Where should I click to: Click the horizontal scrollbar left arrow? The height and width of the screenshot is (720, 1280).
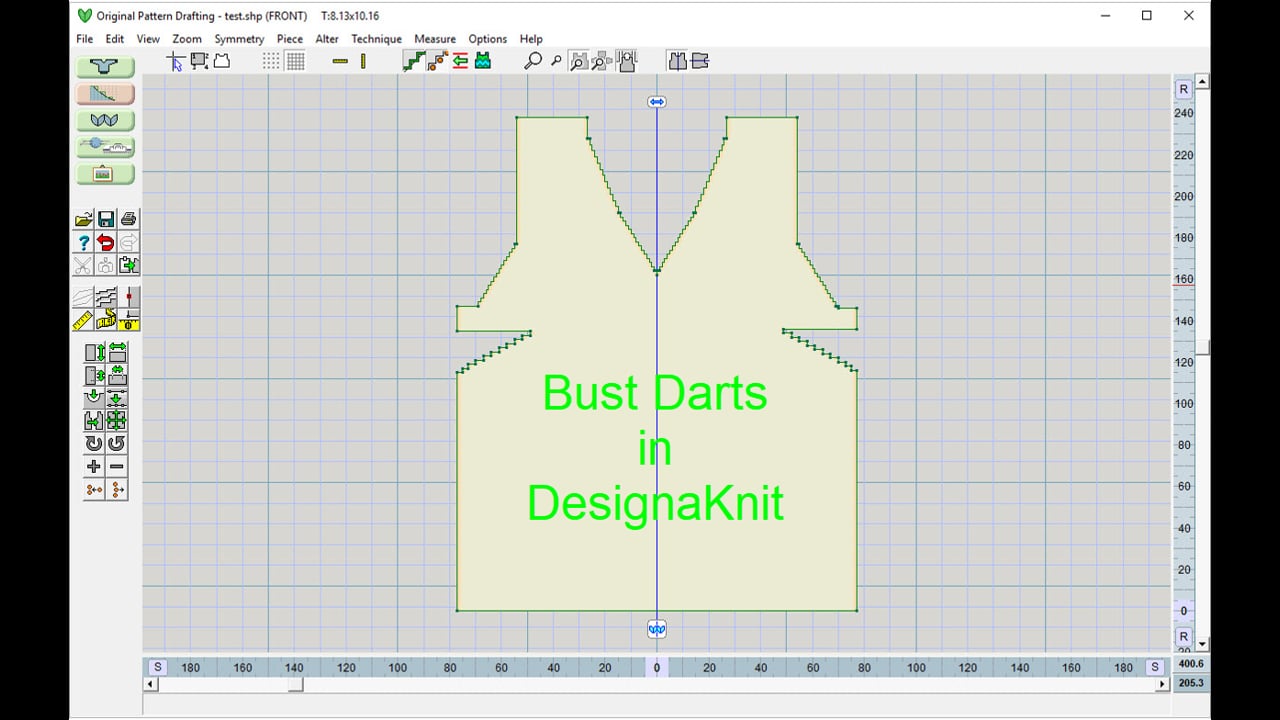151,685
